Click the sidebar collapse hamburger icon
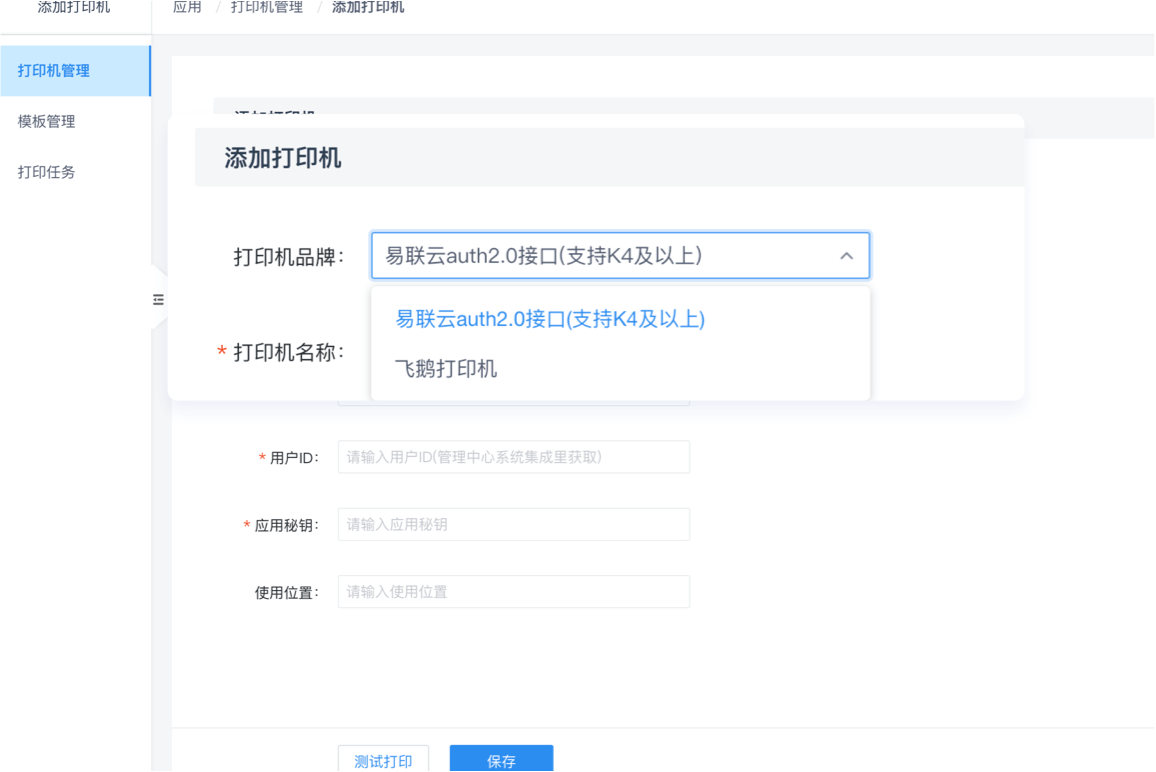 point(158,299)
